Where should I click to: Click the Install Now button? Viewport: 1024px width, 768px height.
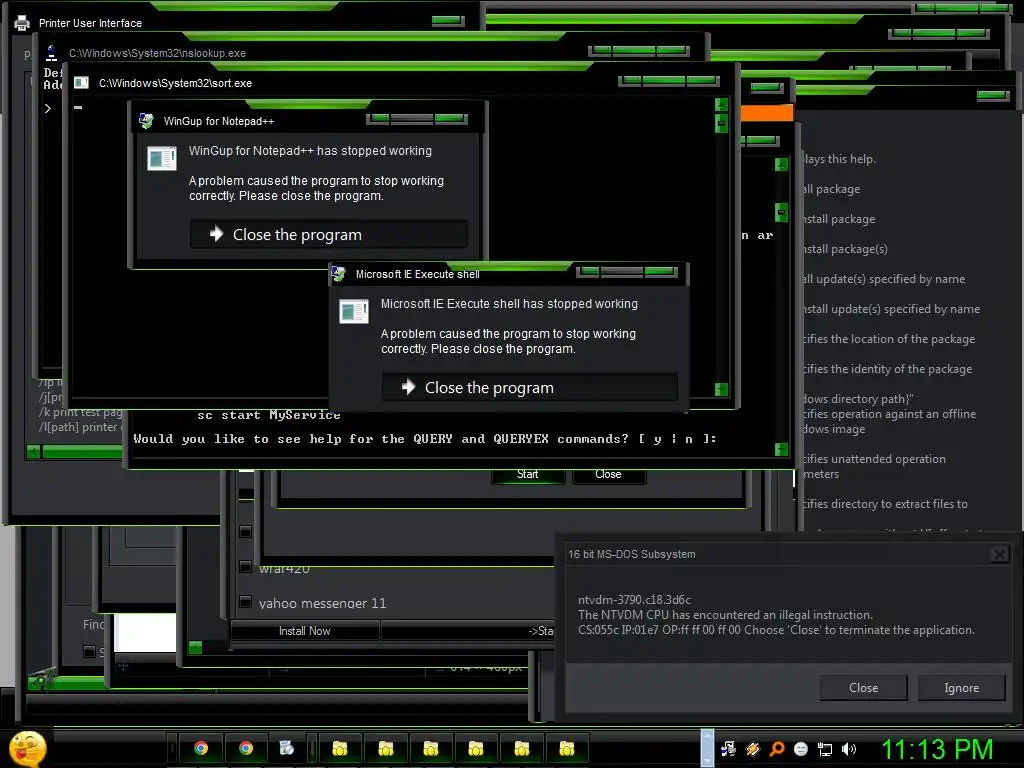click(304, 631)
